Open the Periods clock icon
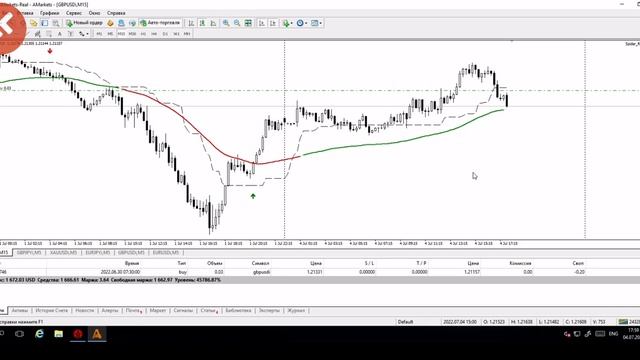This screenshot has height=360, width=640. [x=300, y=23]
